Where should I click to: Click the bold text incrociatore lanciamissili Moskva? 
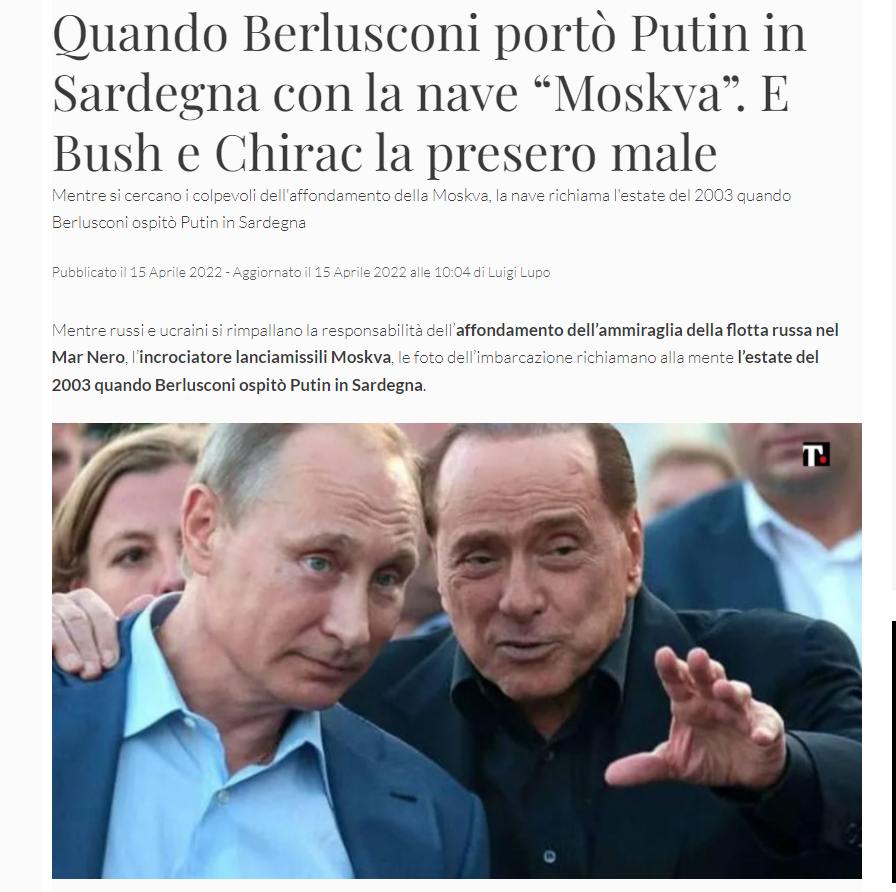pos(265,357)
